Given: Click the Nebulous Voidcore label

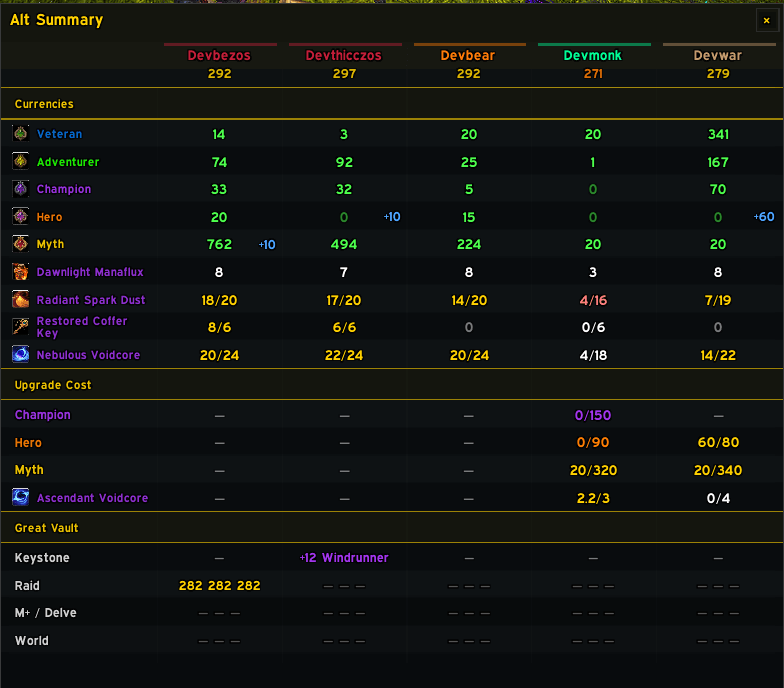Looking at the screenshot, I should (88, 355).
